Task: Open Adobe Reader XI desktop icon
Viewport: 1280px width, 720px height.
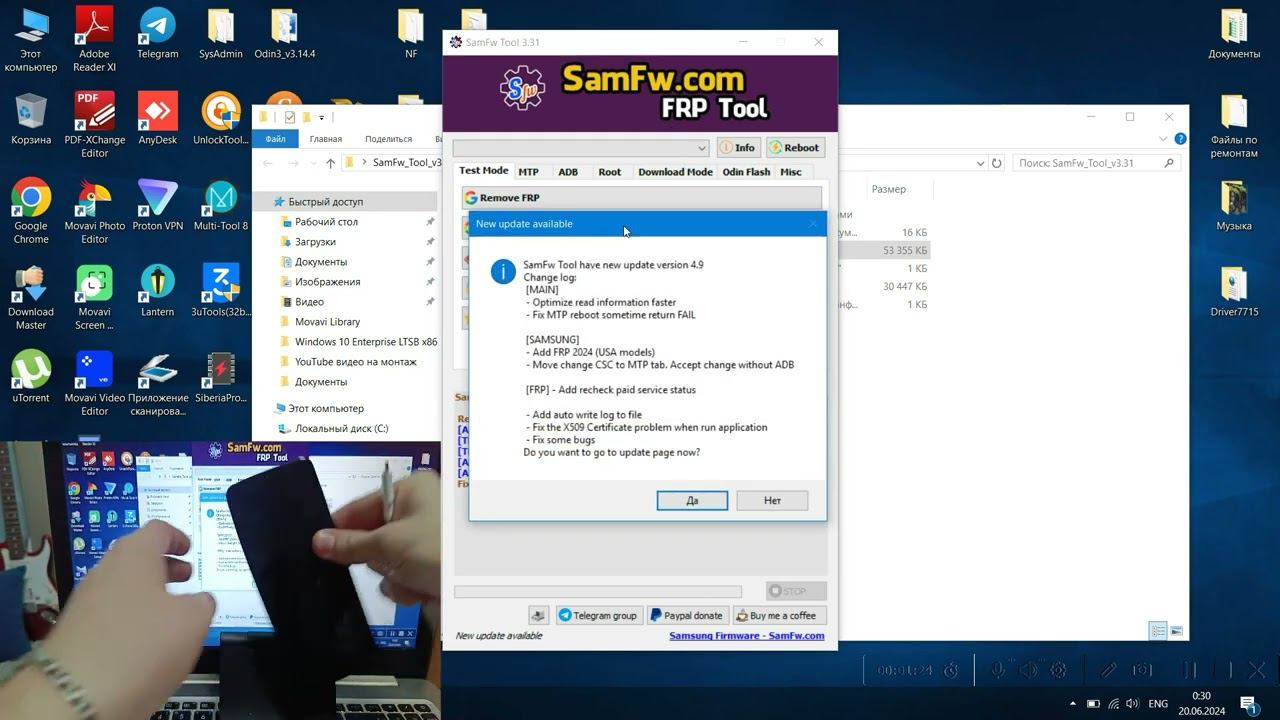Action: pyautogui.click(x=94, y=40)
